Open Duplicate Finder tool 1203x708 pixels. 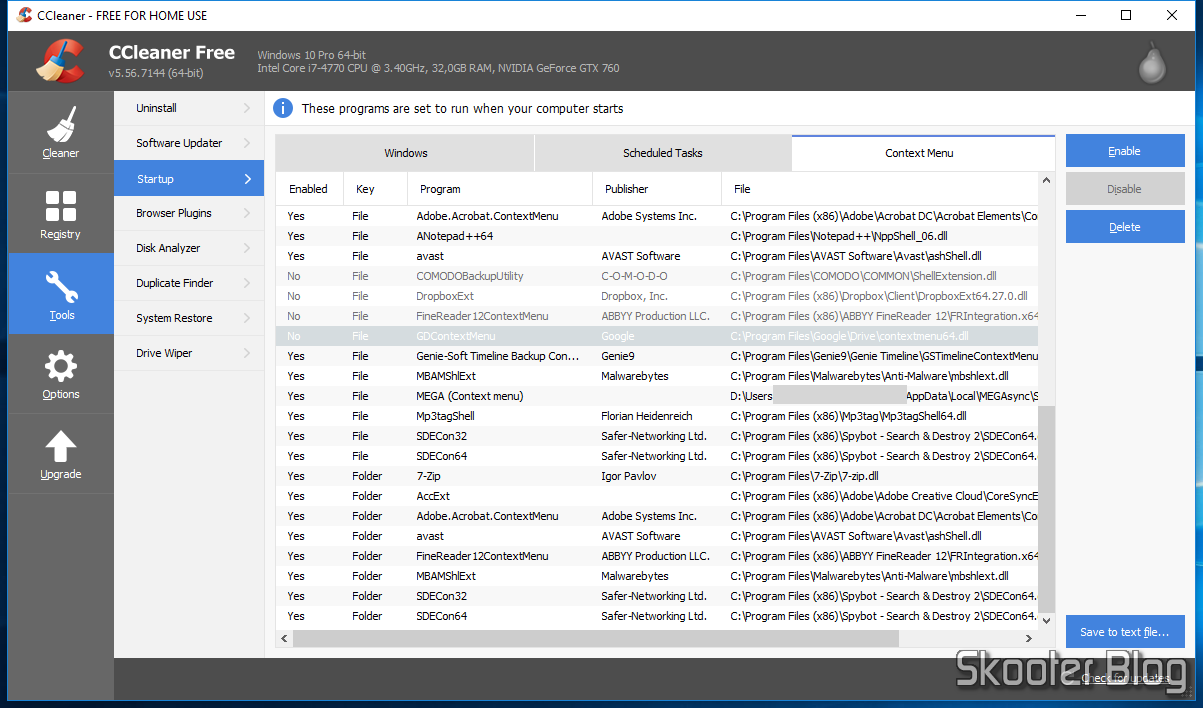(189, 283)
